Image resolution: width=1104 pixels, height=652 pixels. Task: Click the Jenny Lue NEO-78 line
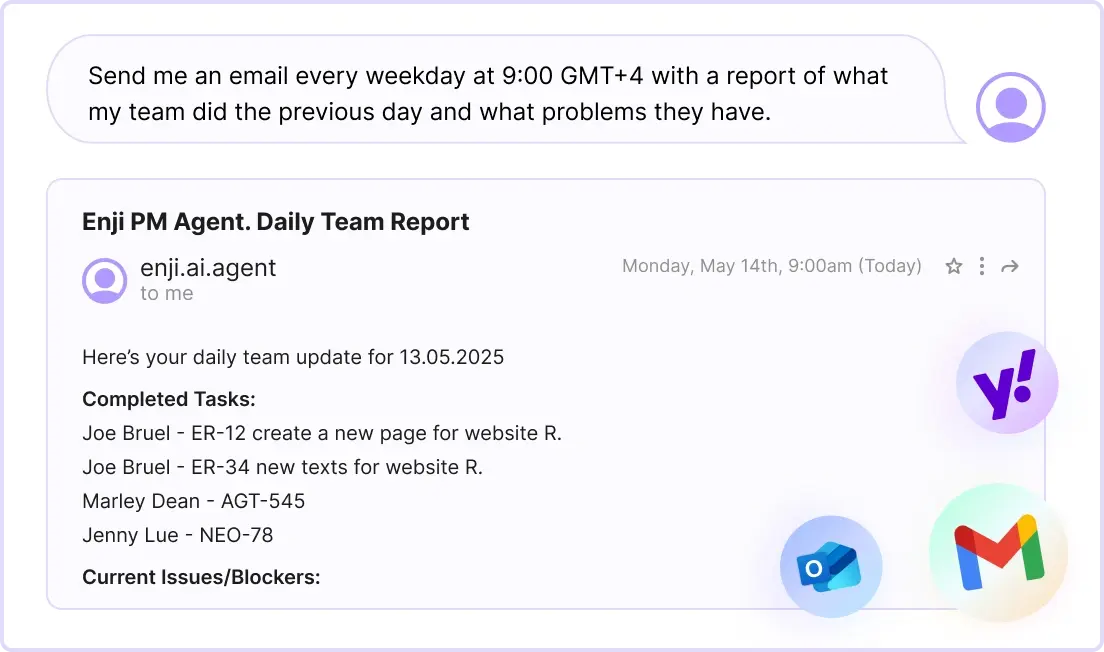pos(177,535)
